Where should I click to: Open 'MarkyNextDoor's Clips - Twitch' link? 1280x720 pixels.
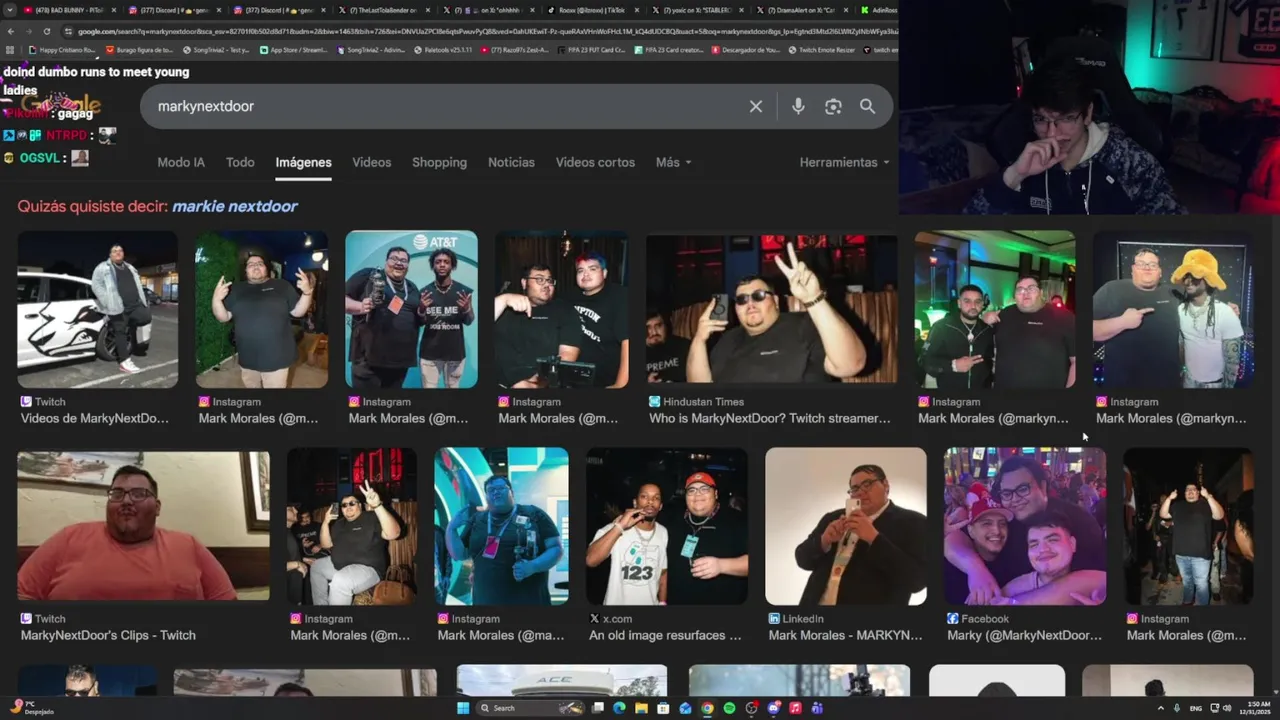tap(108, 635)
